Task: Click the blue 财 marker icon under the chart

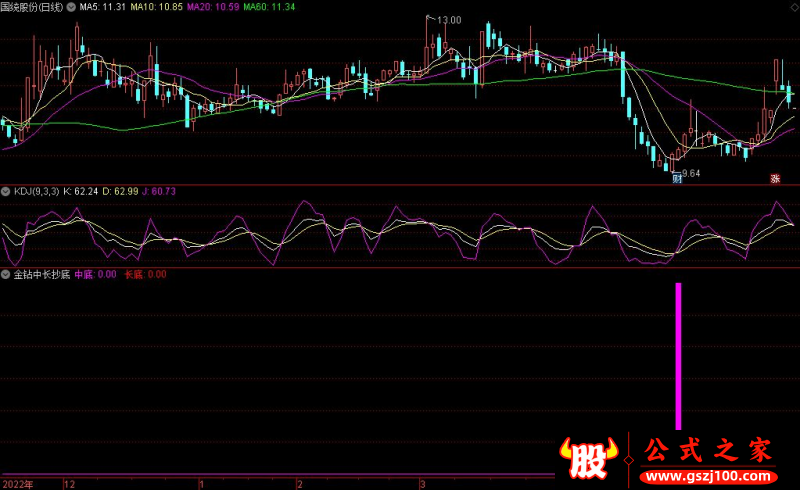Action: (677, 180)
